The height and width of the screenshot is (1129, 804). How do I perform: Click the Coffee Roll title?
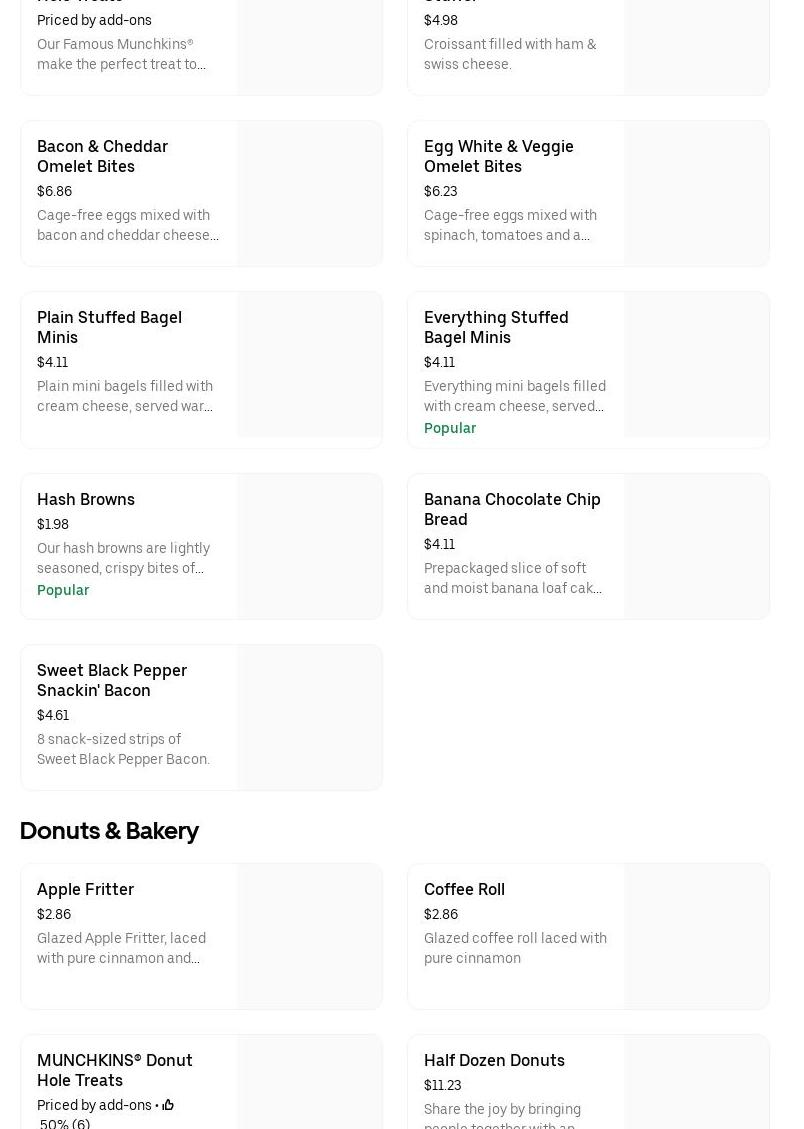tap(464, 889)
